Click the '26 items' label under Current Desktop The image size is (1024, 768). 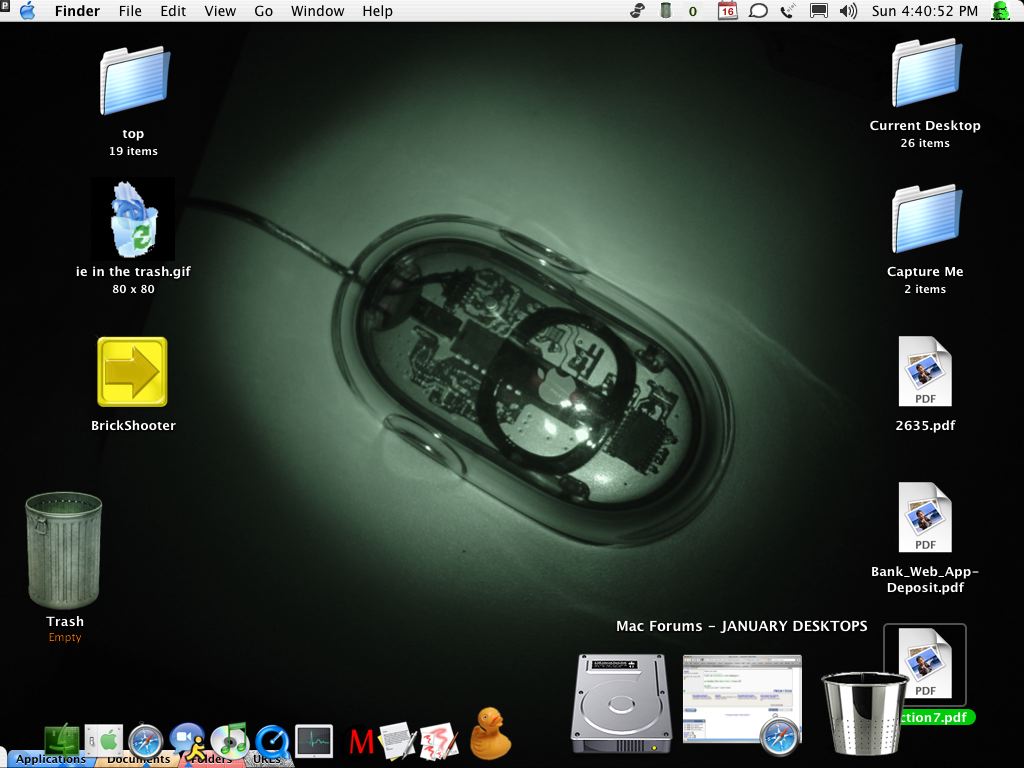pos(925,143)
